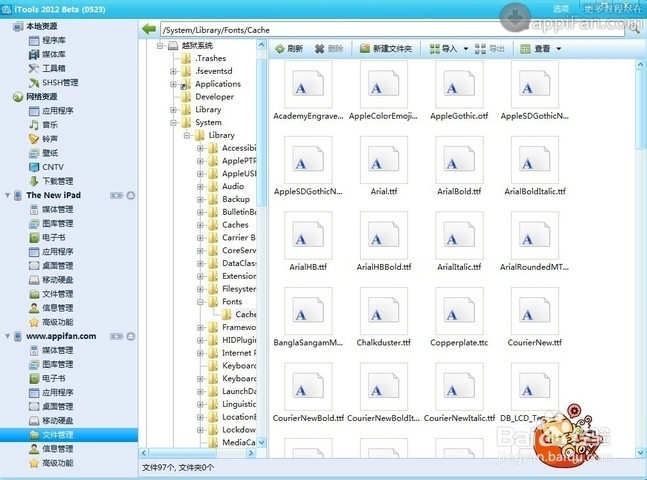The width and height of the screenshot is (647, 480).
Task: Select the Copperplate.ttc font file
Action: pos(459,318)
